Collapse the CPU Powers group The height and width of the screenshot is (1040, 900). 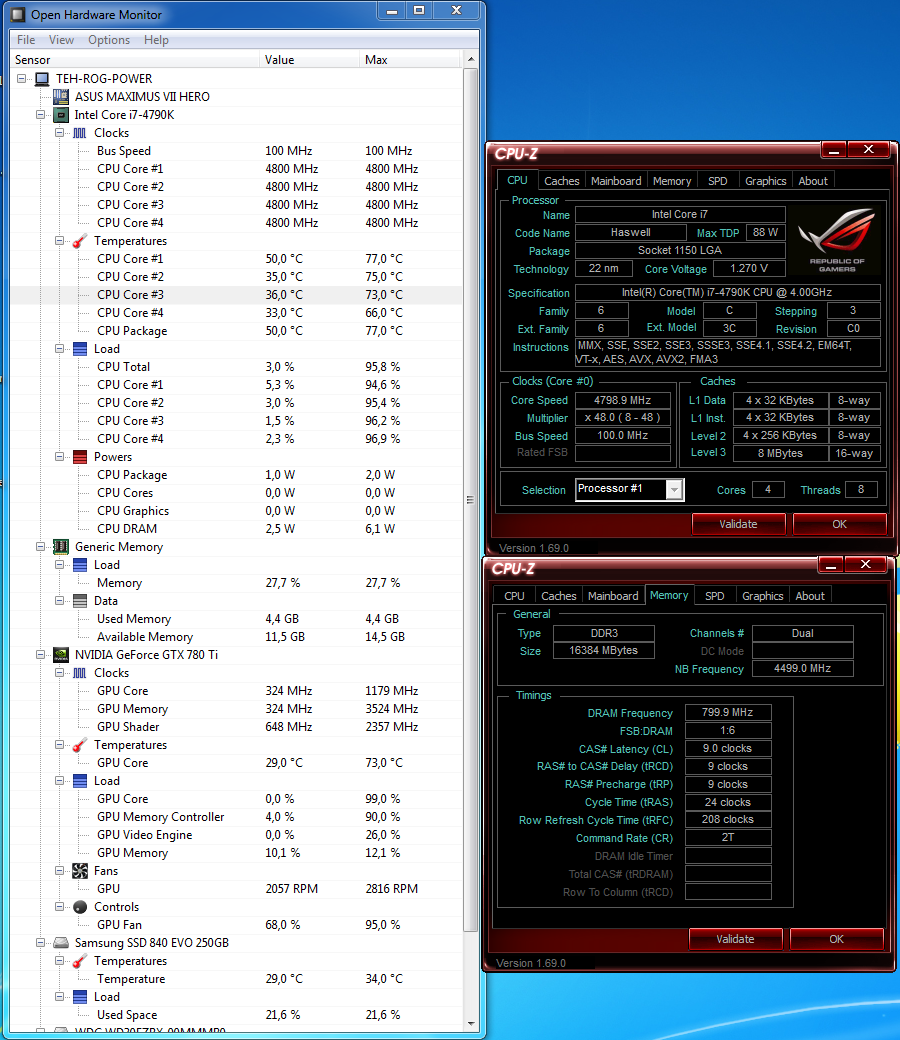60,457
